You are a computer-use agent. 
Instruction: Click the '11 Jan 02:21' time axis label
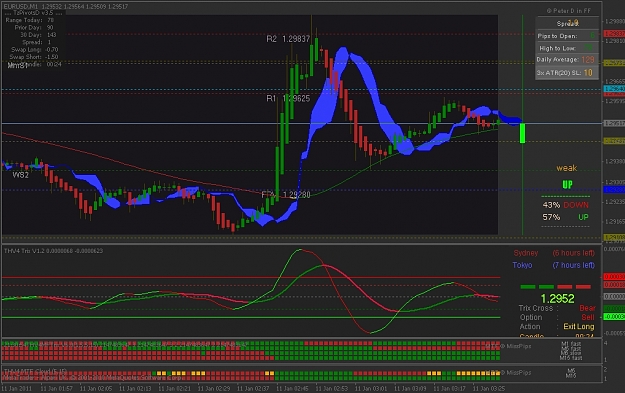pos(174,388)
